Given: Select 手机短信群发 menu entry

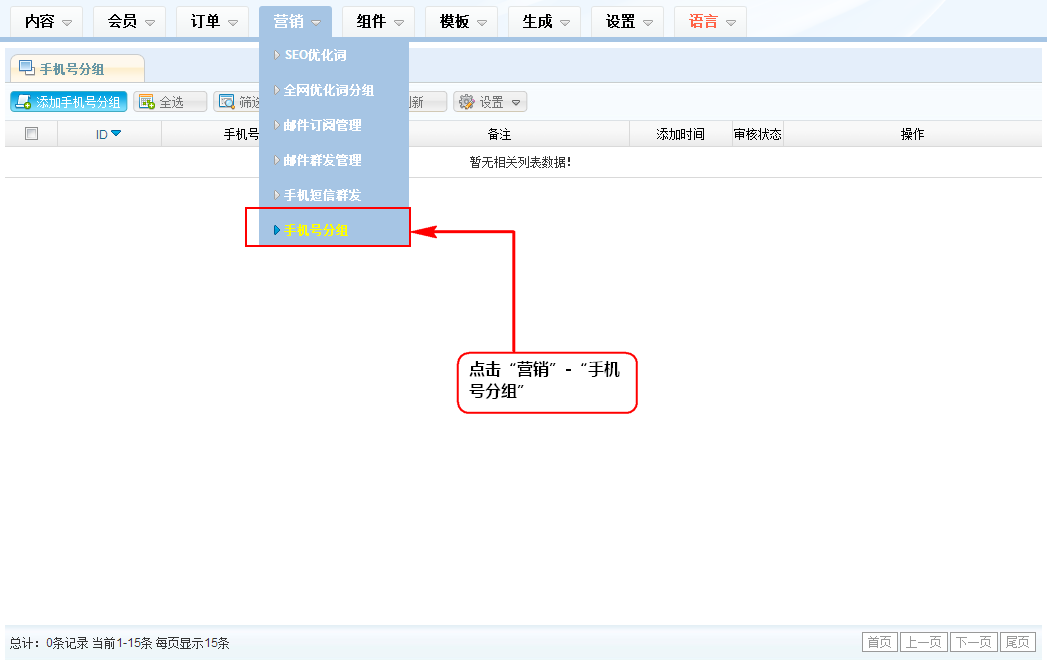Looking at the screenshot, I should pyautogui.click(x=322, y=195).
